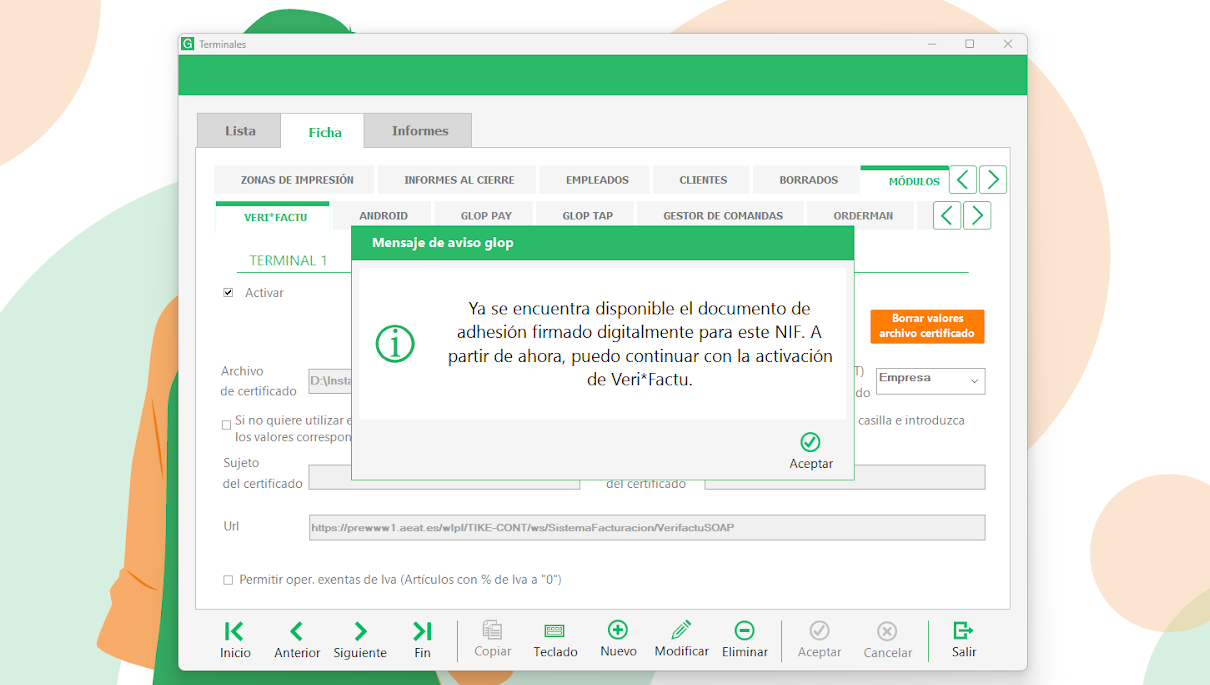This screenshot has height=685, width=1210.
Task: Delete the record with Eliminar icon
Action: tap(744, 630)
